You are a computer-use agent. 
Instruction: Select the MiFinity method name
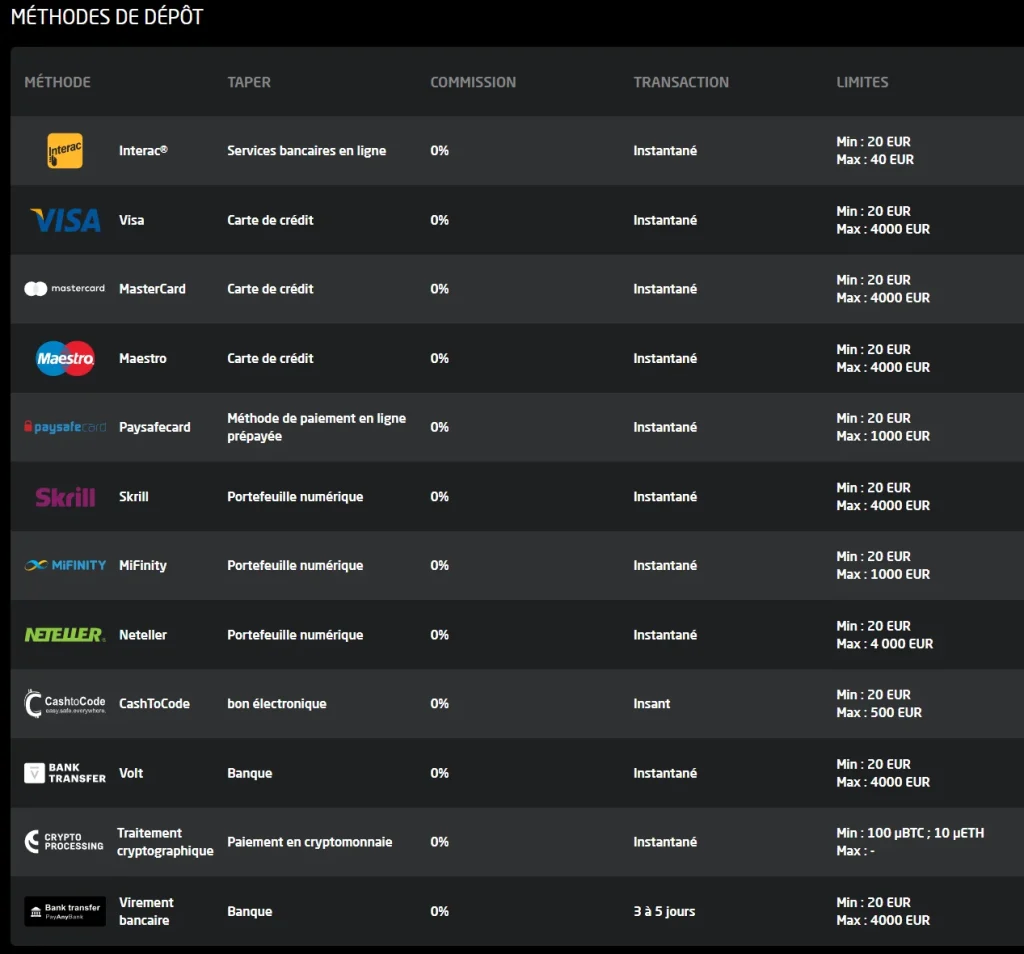click(142, 565)
